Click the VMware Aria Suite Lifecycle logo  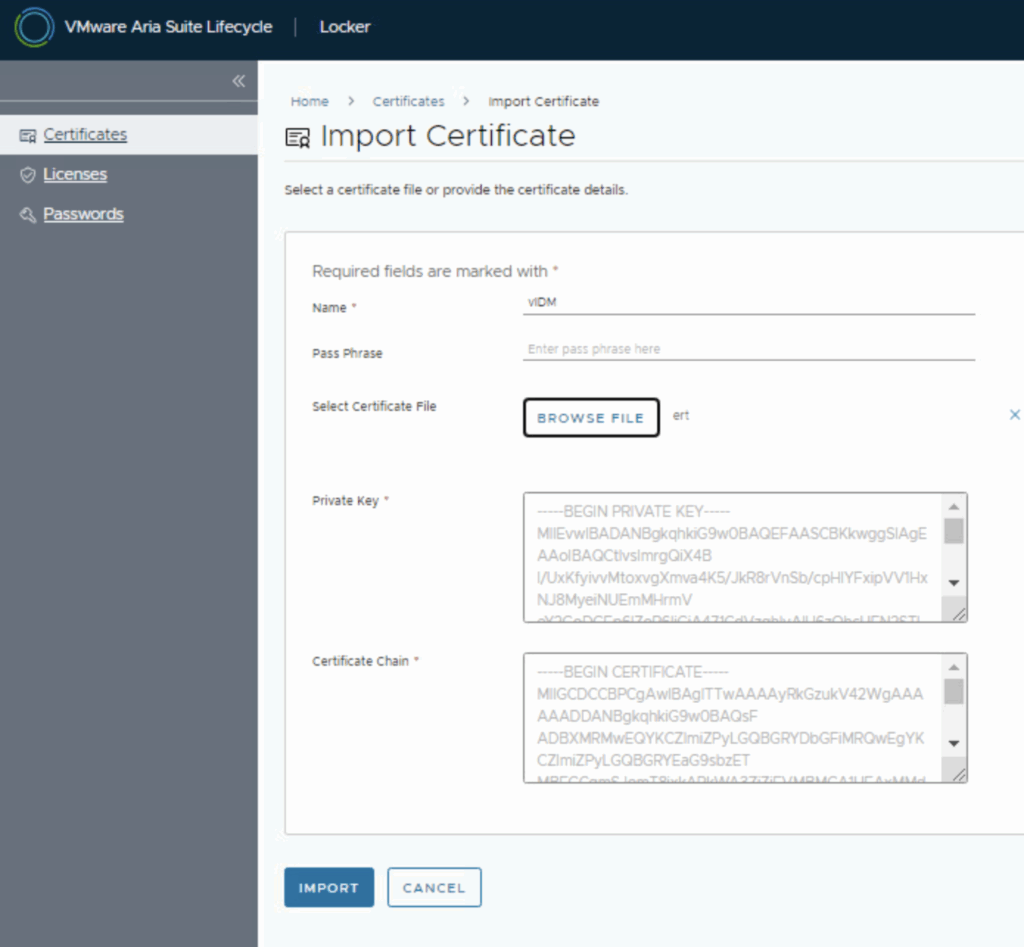tap(34, 27)
